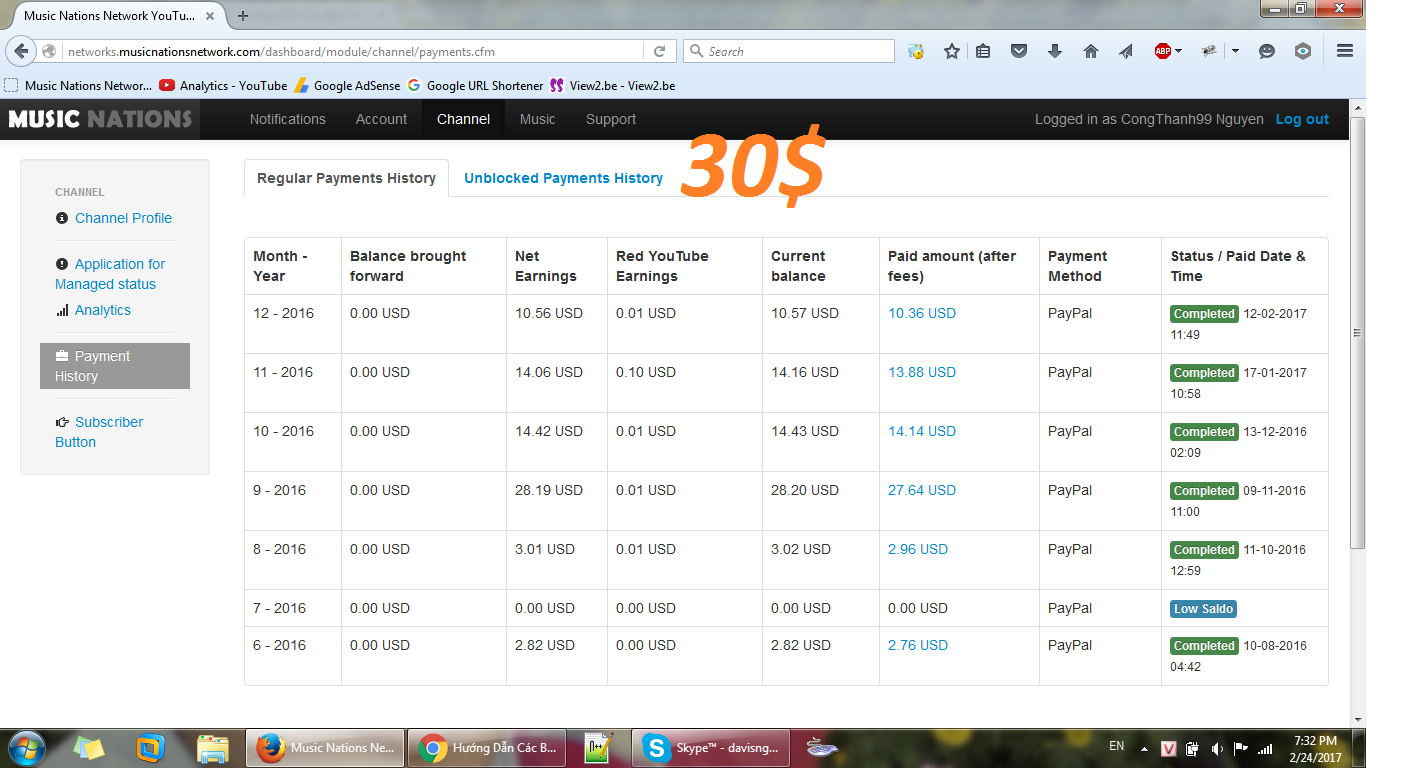
Task: Select the Channel menu item
Action: [463, 119]
